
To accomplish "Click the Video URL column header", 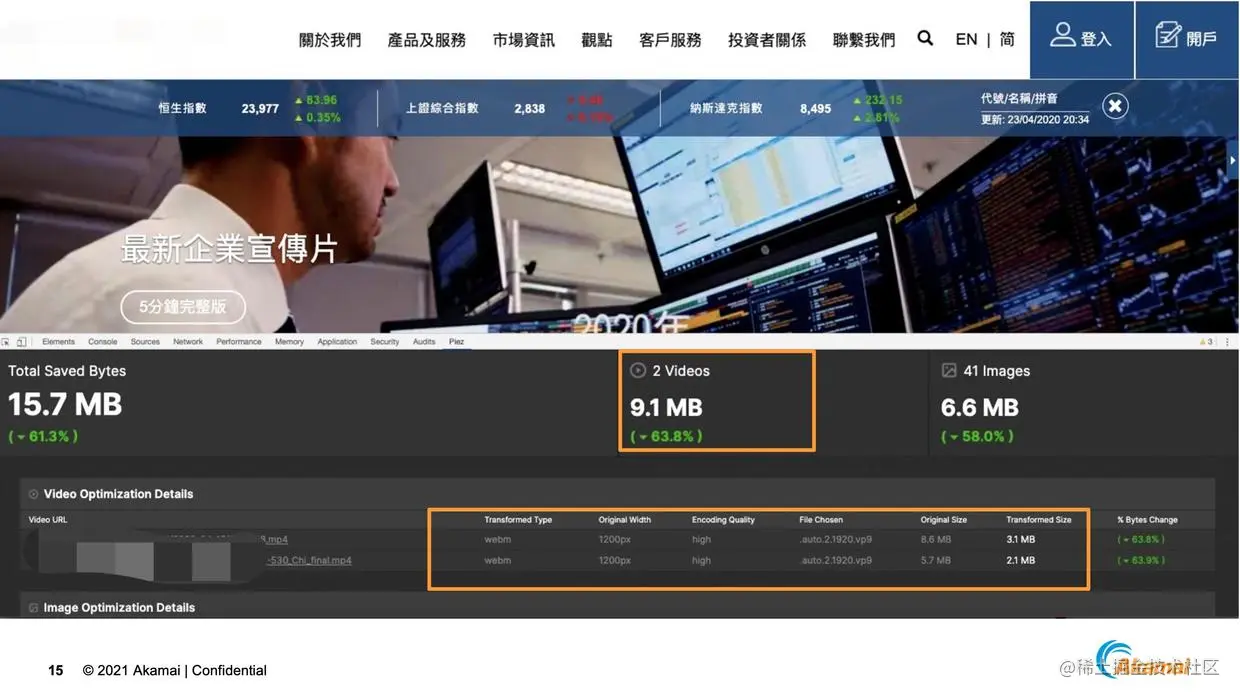I will click(x=48, y=520).
